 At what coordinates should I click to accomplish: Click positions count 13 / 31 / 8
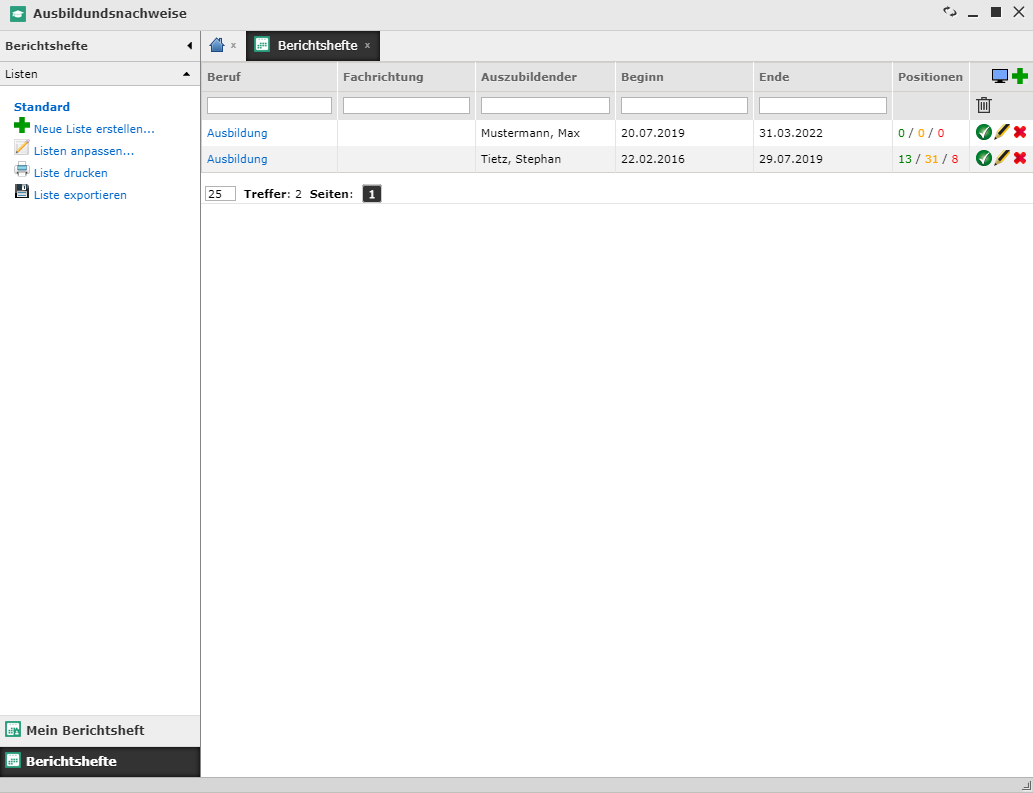coord(928,159)
